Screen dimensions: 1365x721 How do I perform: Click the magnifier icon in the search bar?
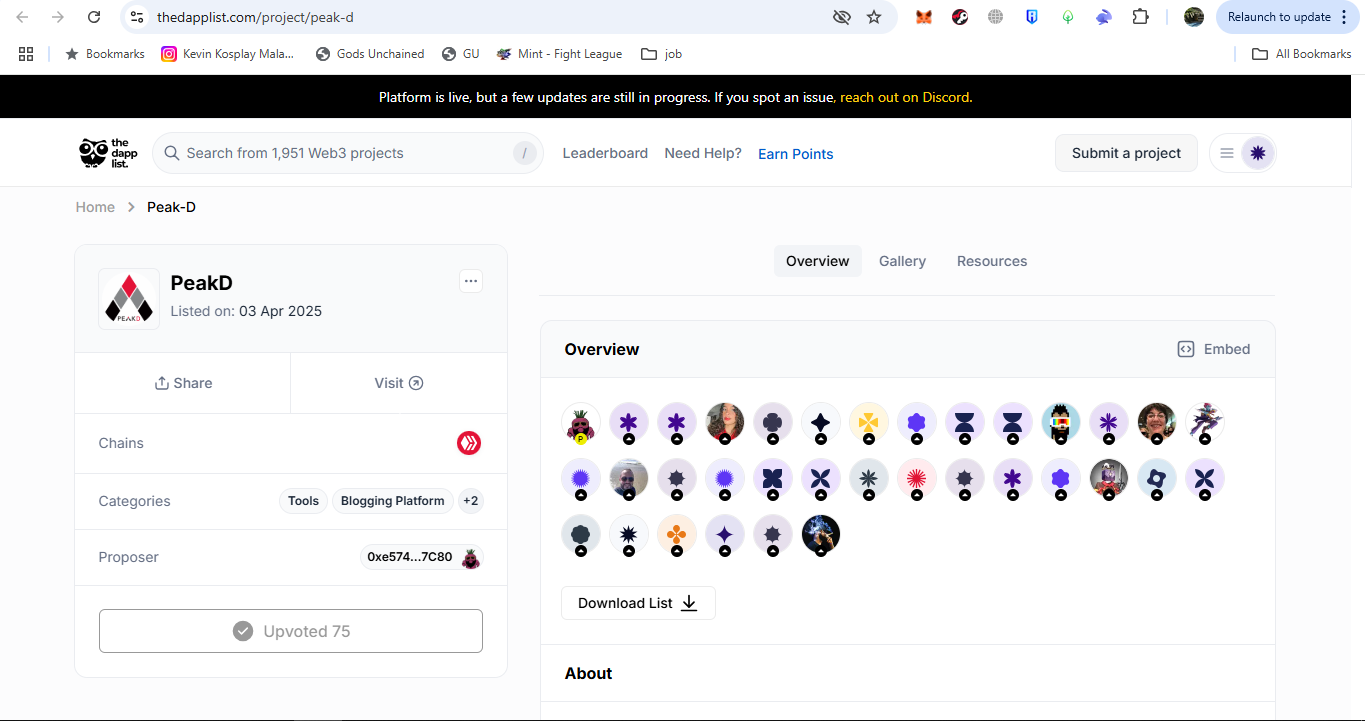[x=172, y=153]
